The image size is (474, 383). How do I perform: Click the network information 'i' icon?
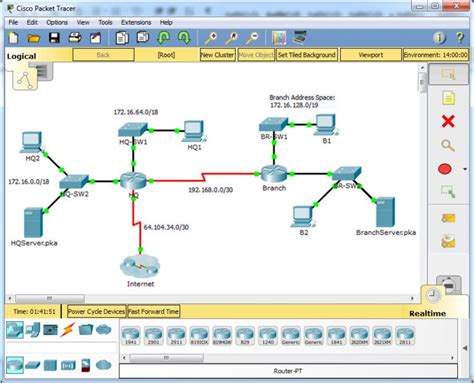pos(439,38)
